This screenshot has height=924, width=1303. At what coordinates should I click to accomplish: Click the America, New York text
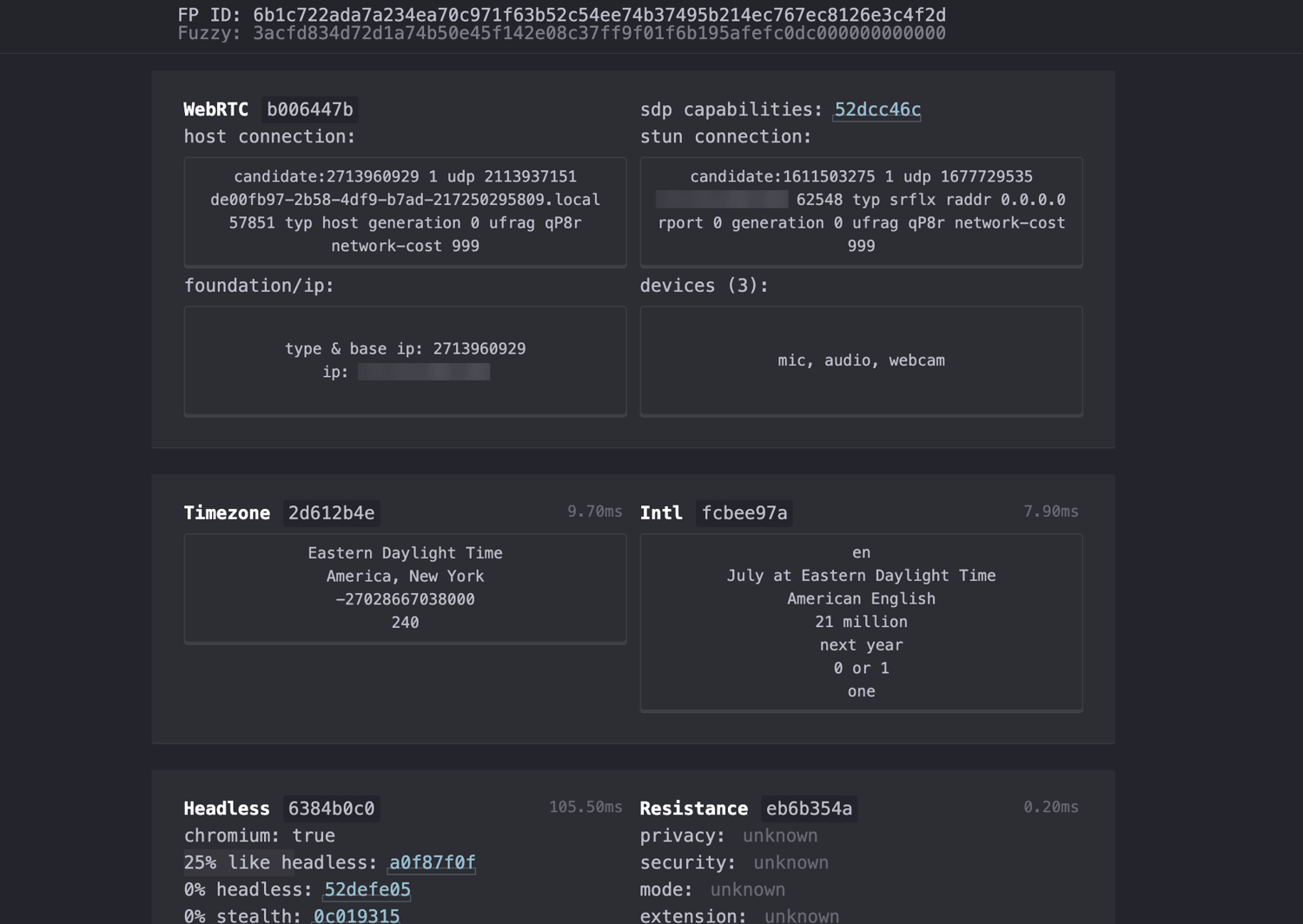[x=405, y=576]
